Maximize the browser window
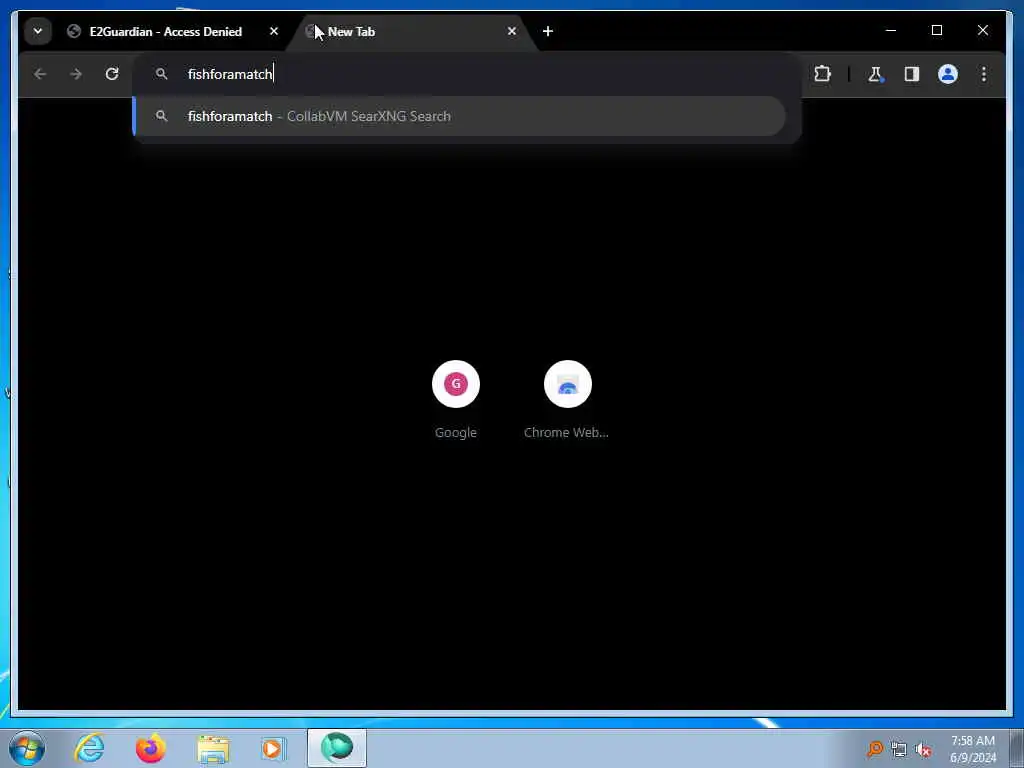The height and width of the screenshot is (768, 1024). click(936, 30)
